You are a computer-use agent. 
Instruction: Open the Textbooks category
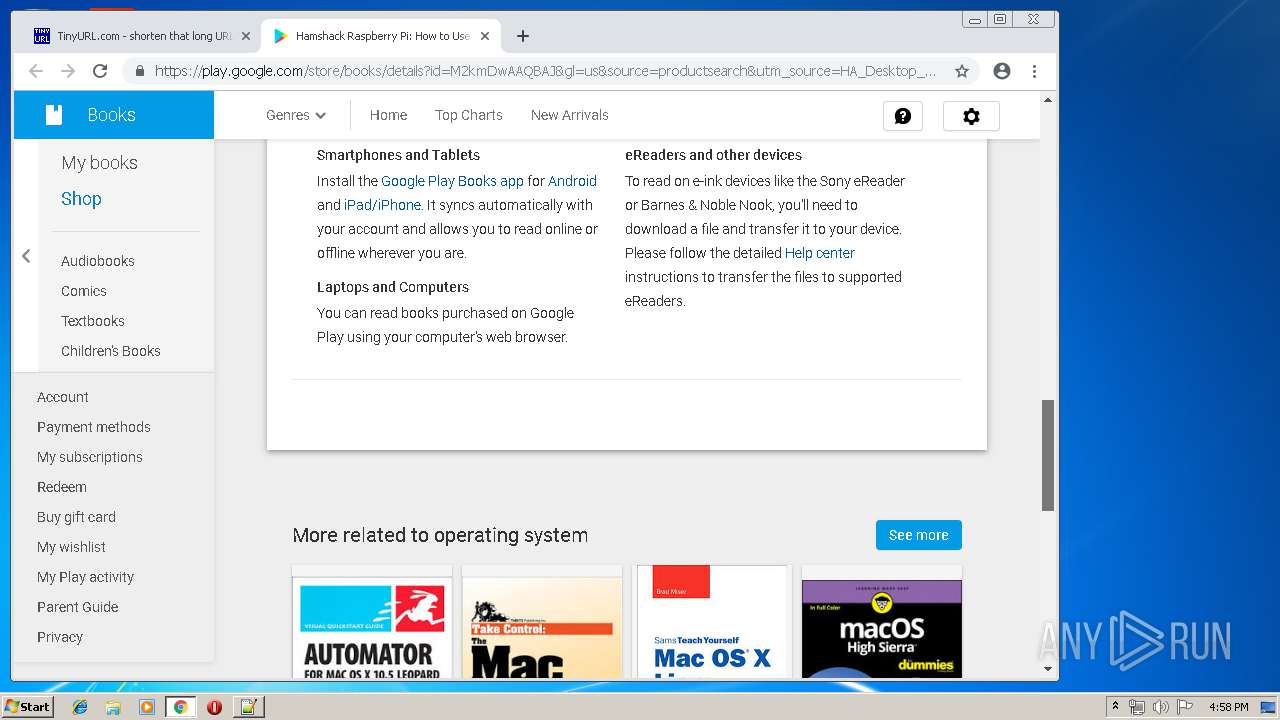[x=93, y=321]
